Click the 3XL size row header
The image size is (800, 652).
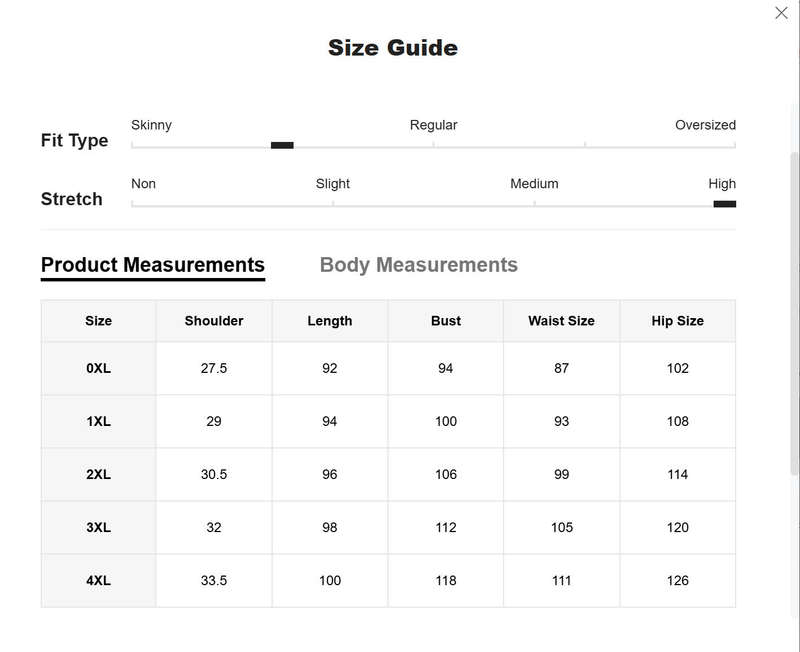(x=98, y=528)
